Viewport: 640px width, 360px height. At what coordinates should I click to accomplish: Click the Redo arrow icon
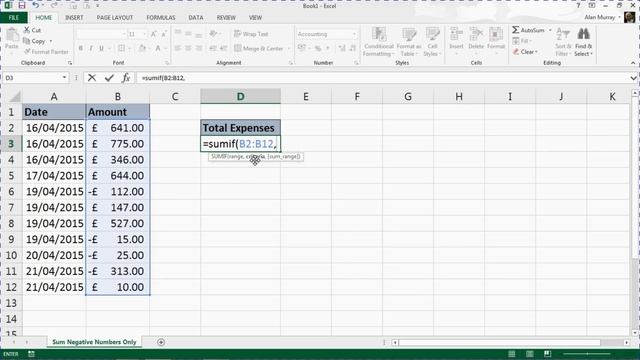click(54, 5)
